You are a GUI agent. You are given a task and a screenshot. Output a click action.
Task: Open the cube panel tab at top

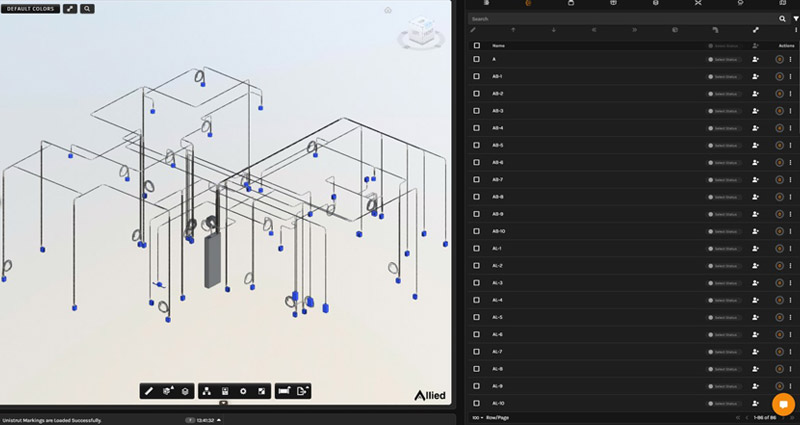pyautogui.click(x=656, y=3)
